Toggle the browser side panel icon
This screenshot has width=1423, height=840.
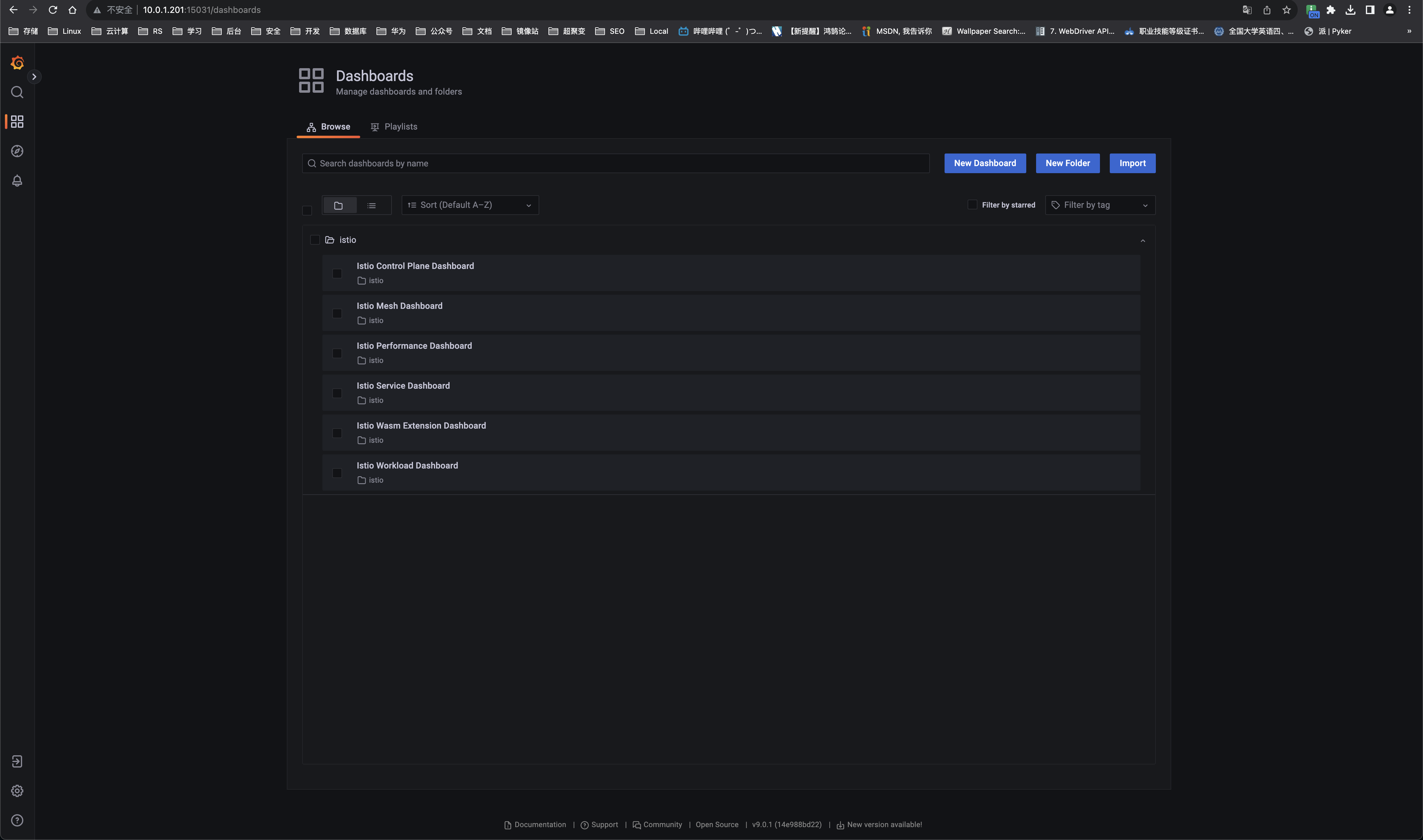point(1370,10)
